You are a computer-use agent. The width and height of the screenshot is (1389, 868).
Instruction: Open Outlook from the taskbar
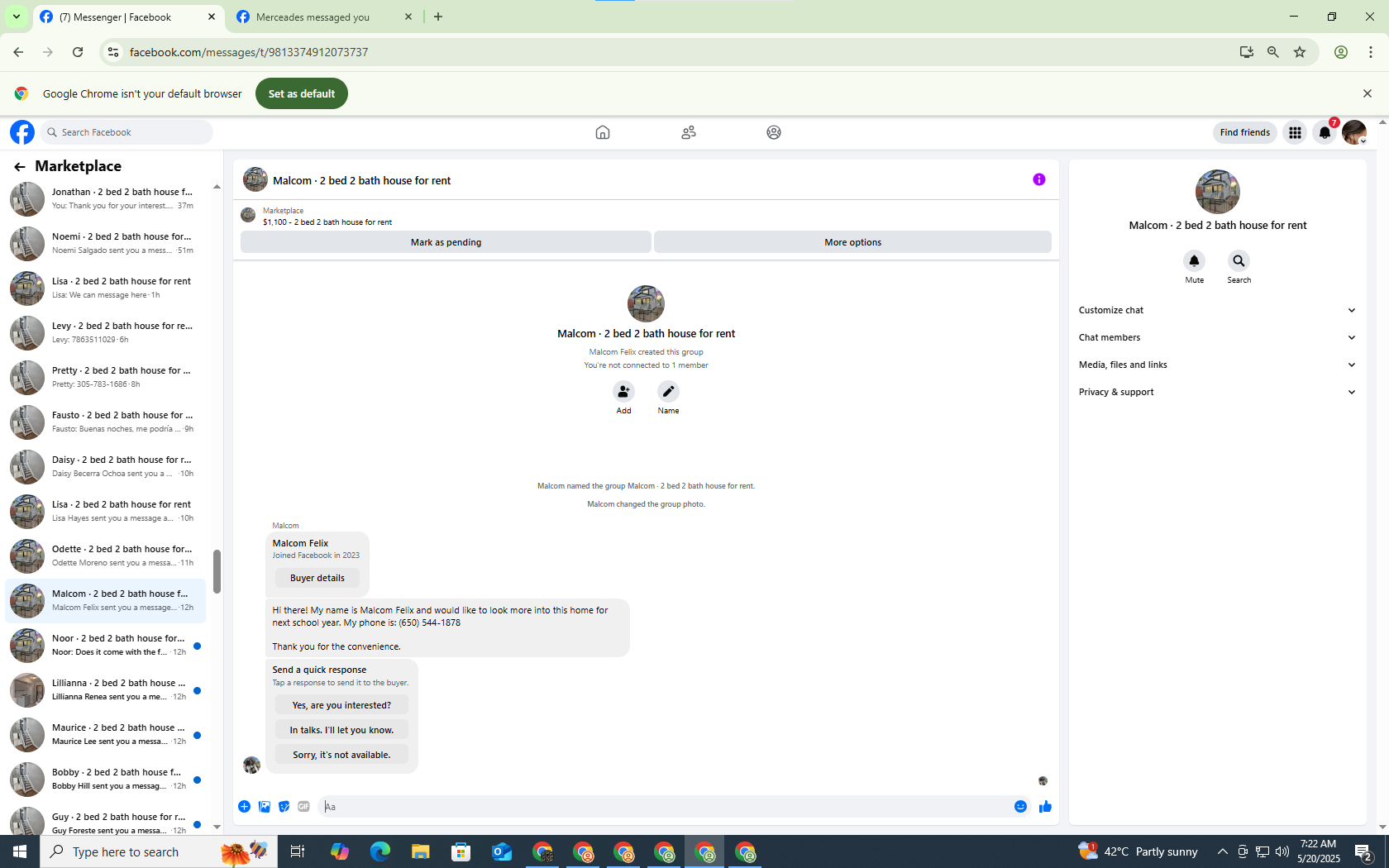pos(502,851)
